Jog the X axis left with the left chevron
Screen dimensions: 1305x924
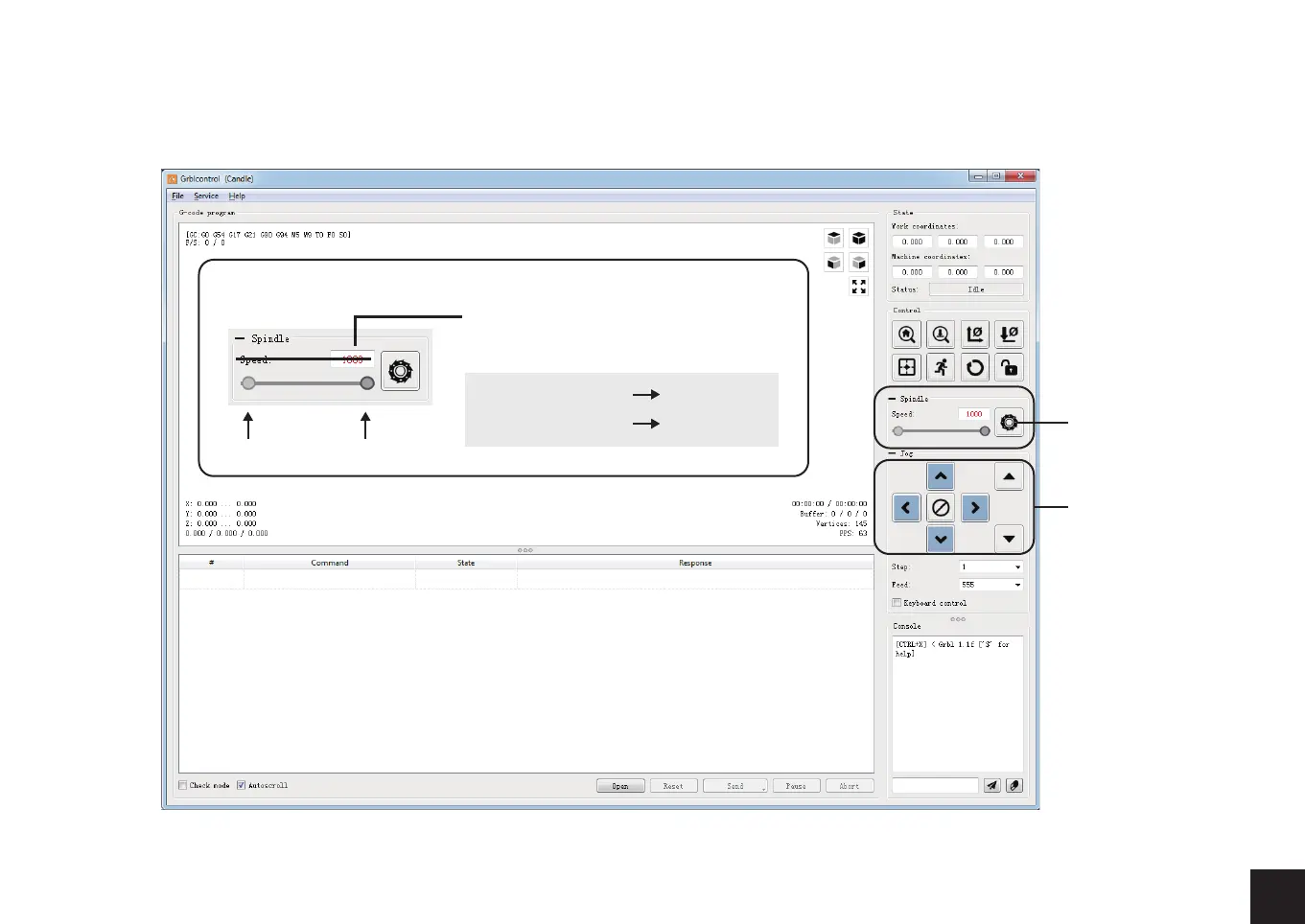click(907, 508)
